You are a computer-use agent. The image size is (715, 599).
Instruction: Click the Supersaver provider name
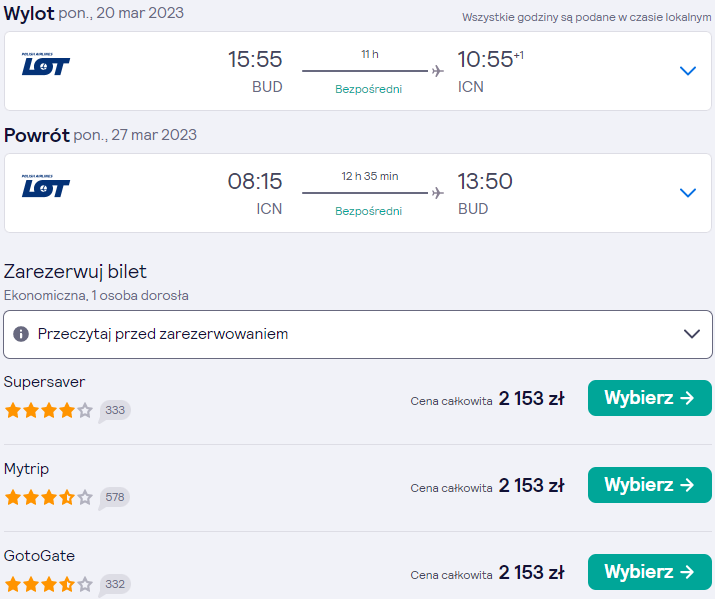(x=44, y=382)
